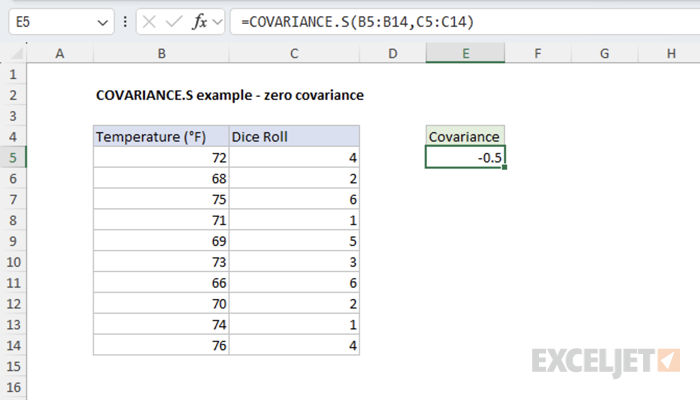Viewport: 700px width, 400px height.
Task: Select dice roll cell in row 6
Action: click(x=294, y=179)
